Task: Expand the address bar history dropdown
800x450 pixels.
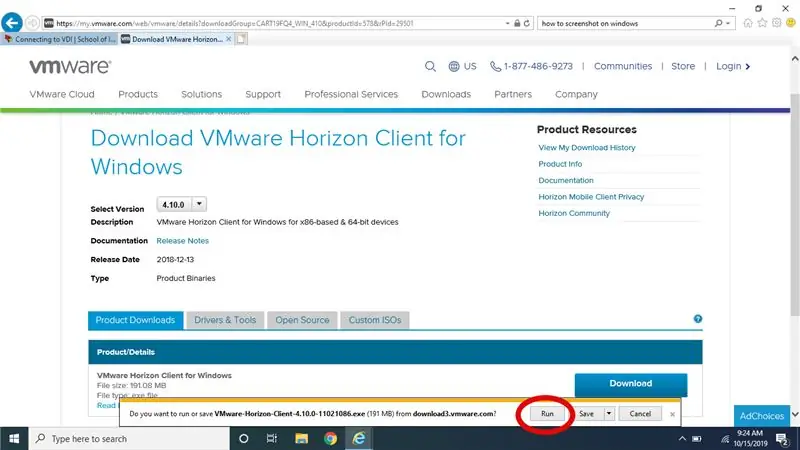Action: click(x=507, y=23)
